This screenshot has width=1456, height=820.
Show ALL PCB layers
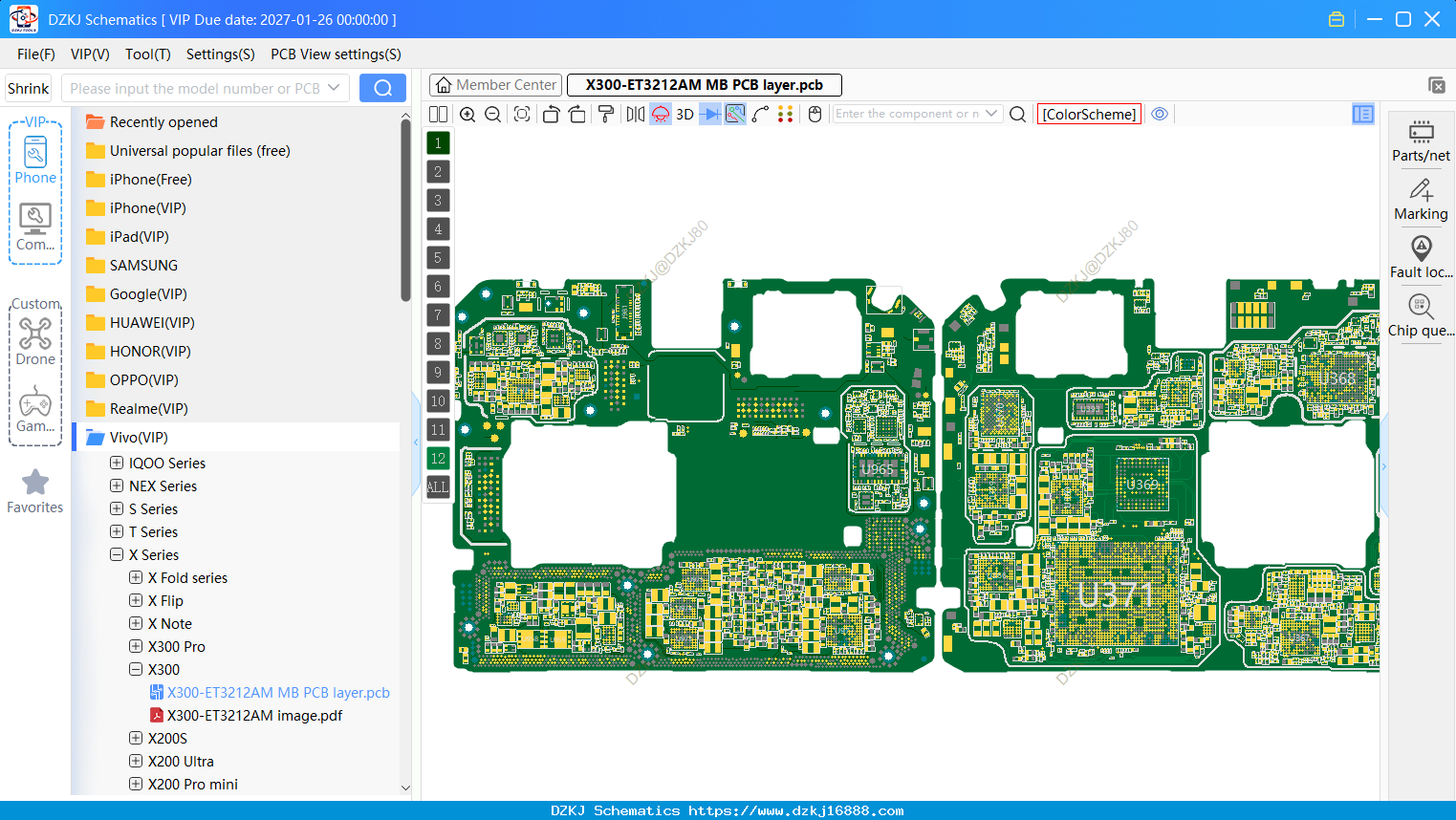438,486
